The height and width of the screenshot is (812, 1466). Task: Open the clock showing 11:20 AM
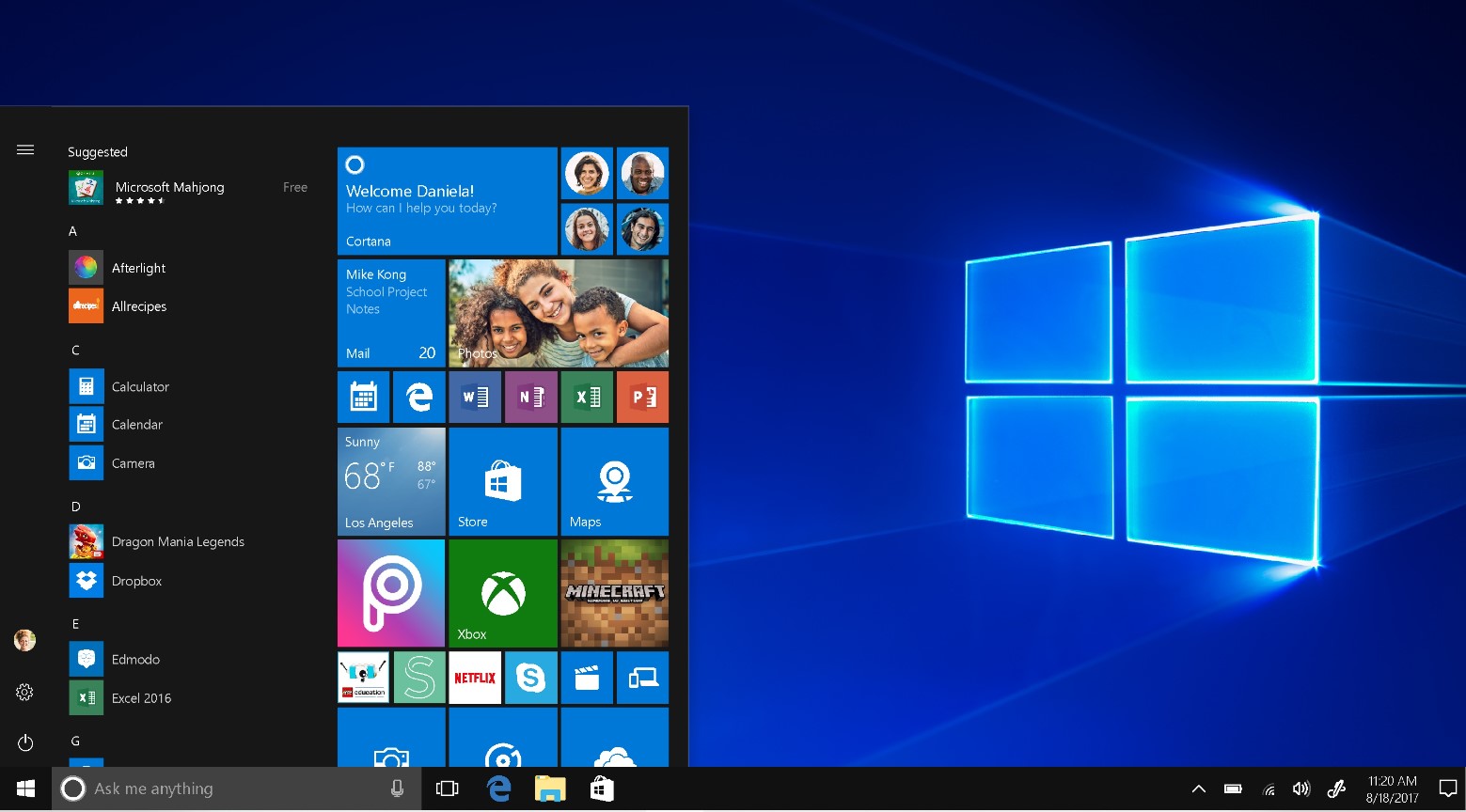pyautogui.click(x=1392, y=789)
